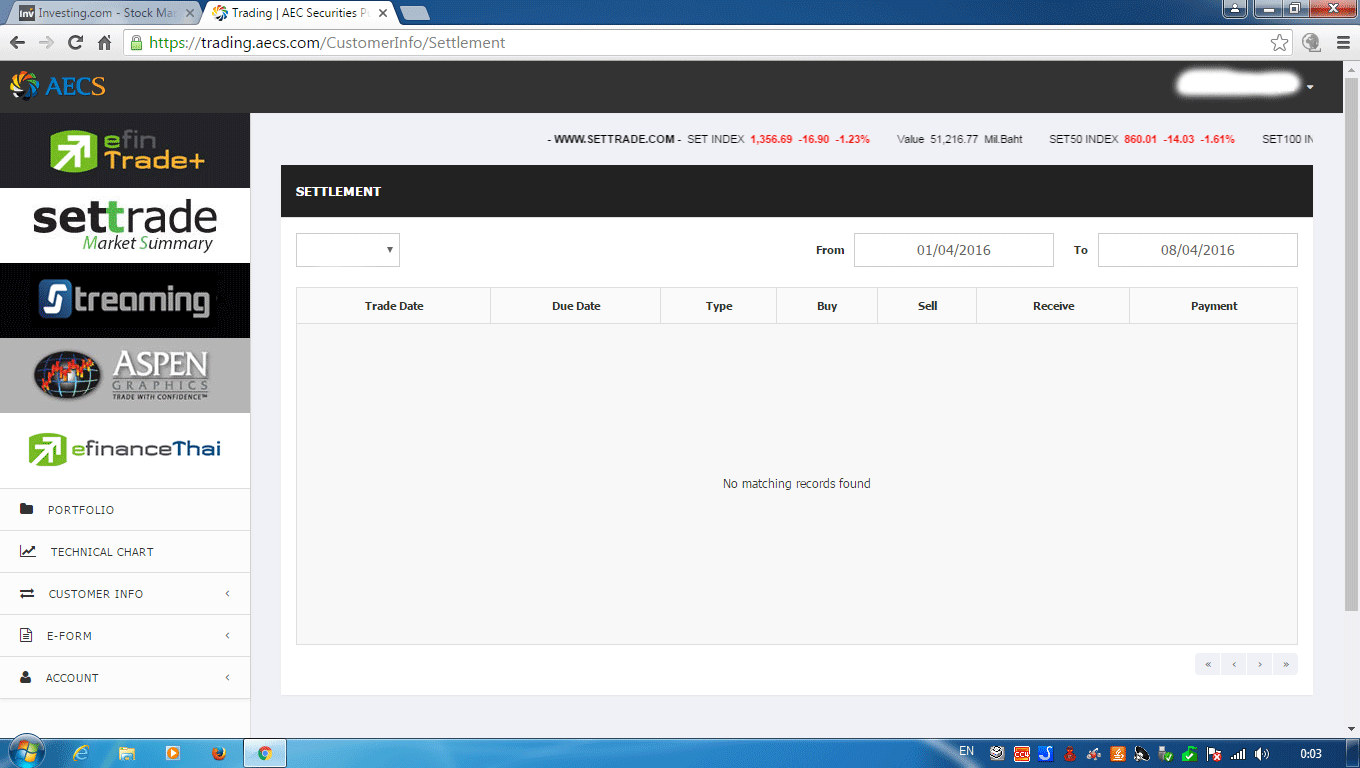Image resolution: width=1360 pixels, height=768 pixels.
Task: Click the Sell column header
Action: (928, 306)
